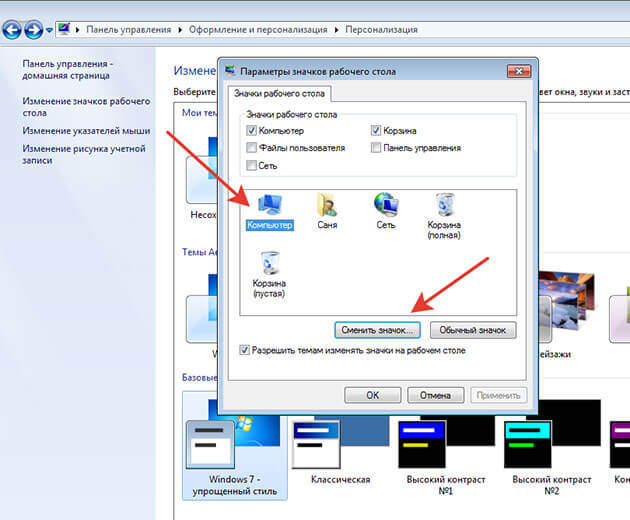
Task: Select the Корзина (полная) recycle bin icon
Action: click(x=444, y=216)
